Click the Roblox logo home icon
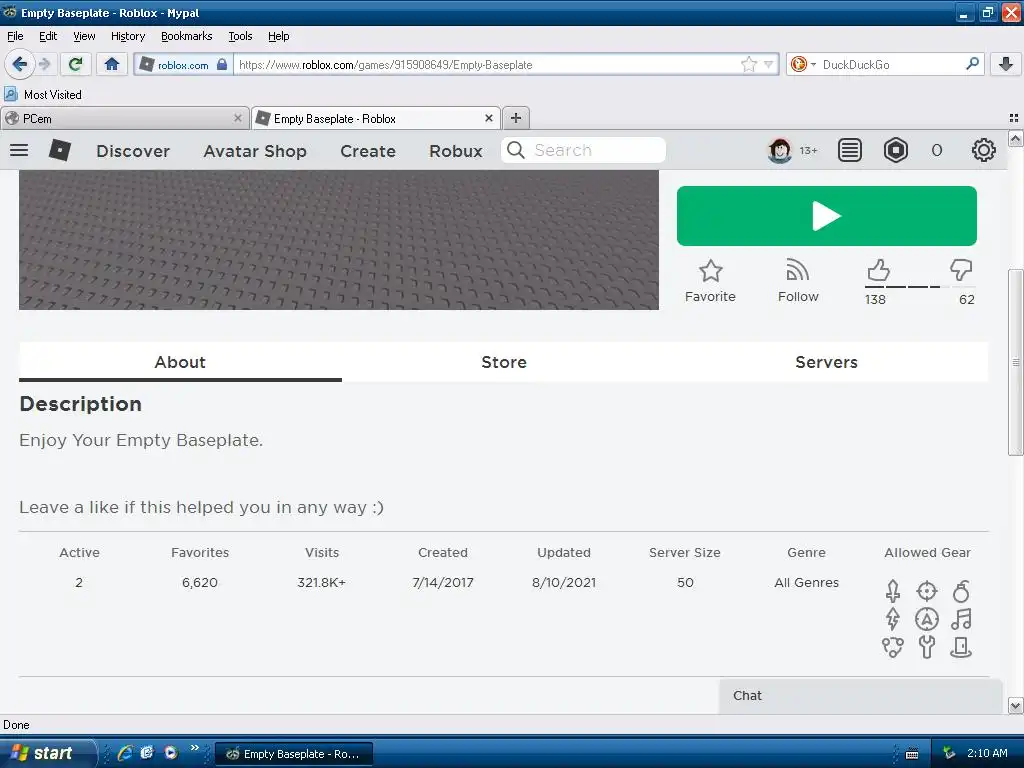The image size is (1024, 768). [59, 150]
